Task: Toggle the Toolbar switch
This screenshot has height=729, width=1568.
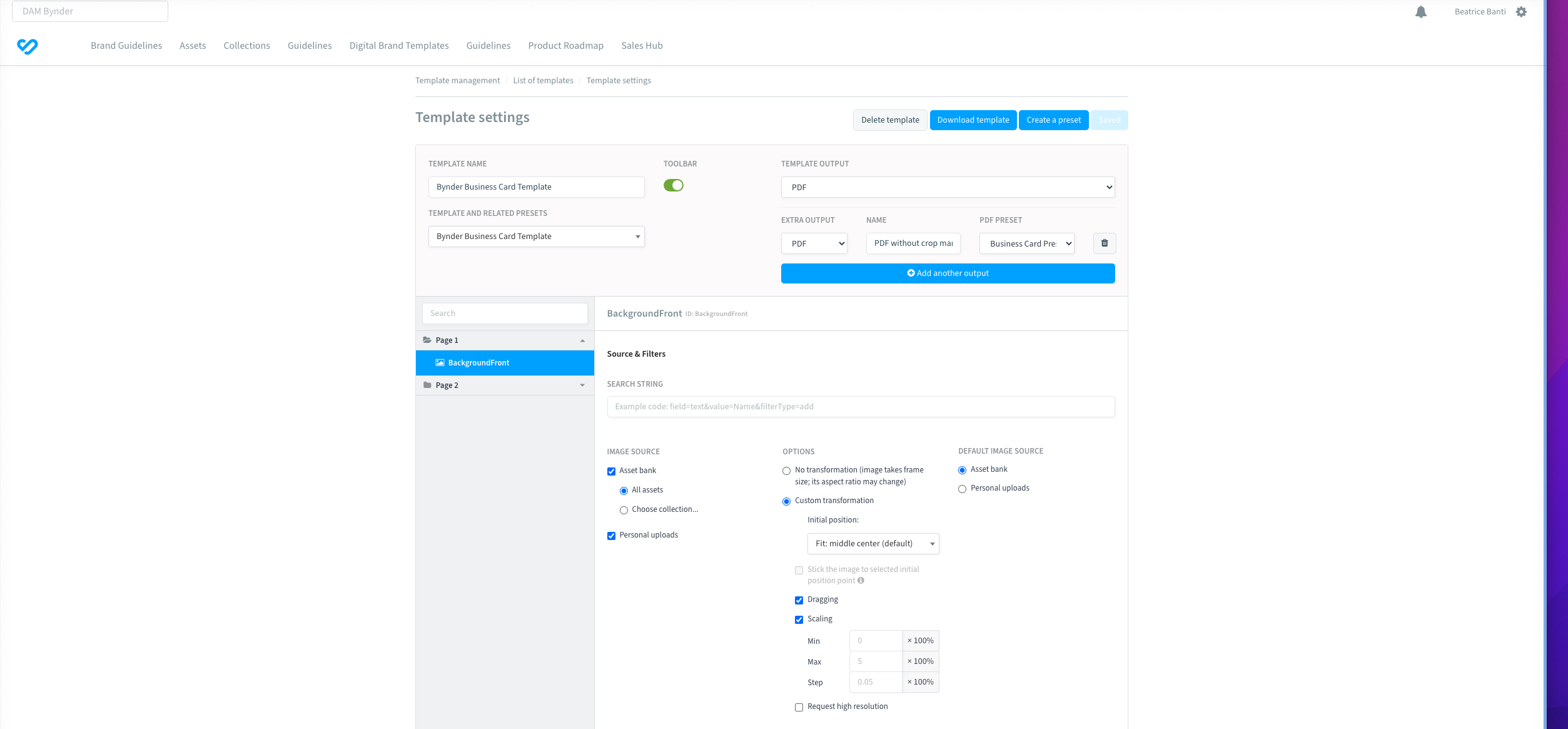Action: pyautogui.click(x=673, y=185)
